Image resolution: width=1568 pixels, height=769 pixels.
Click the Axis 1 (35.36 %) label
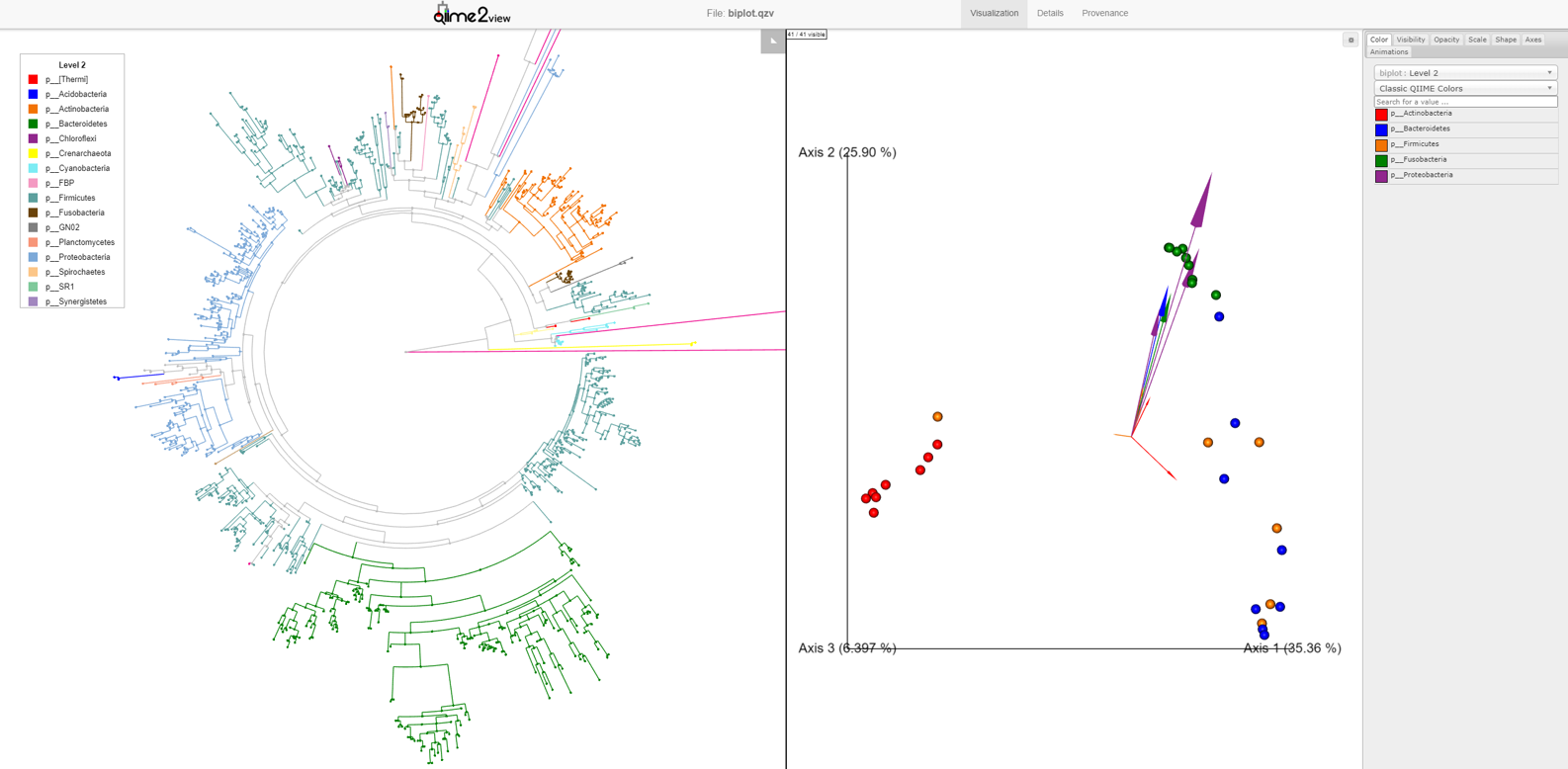click(x=1292, y=648)
